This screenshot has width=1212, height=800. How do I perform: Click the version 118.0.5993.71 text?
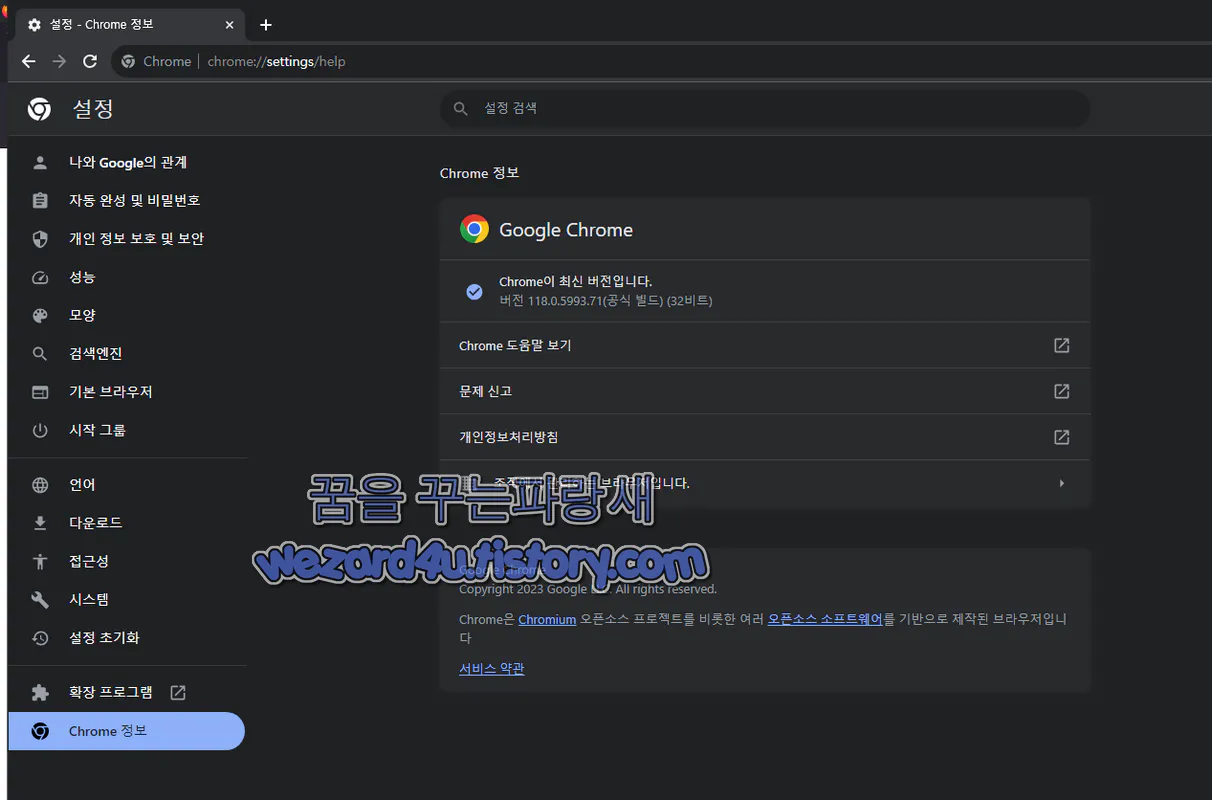pos(606,300)
